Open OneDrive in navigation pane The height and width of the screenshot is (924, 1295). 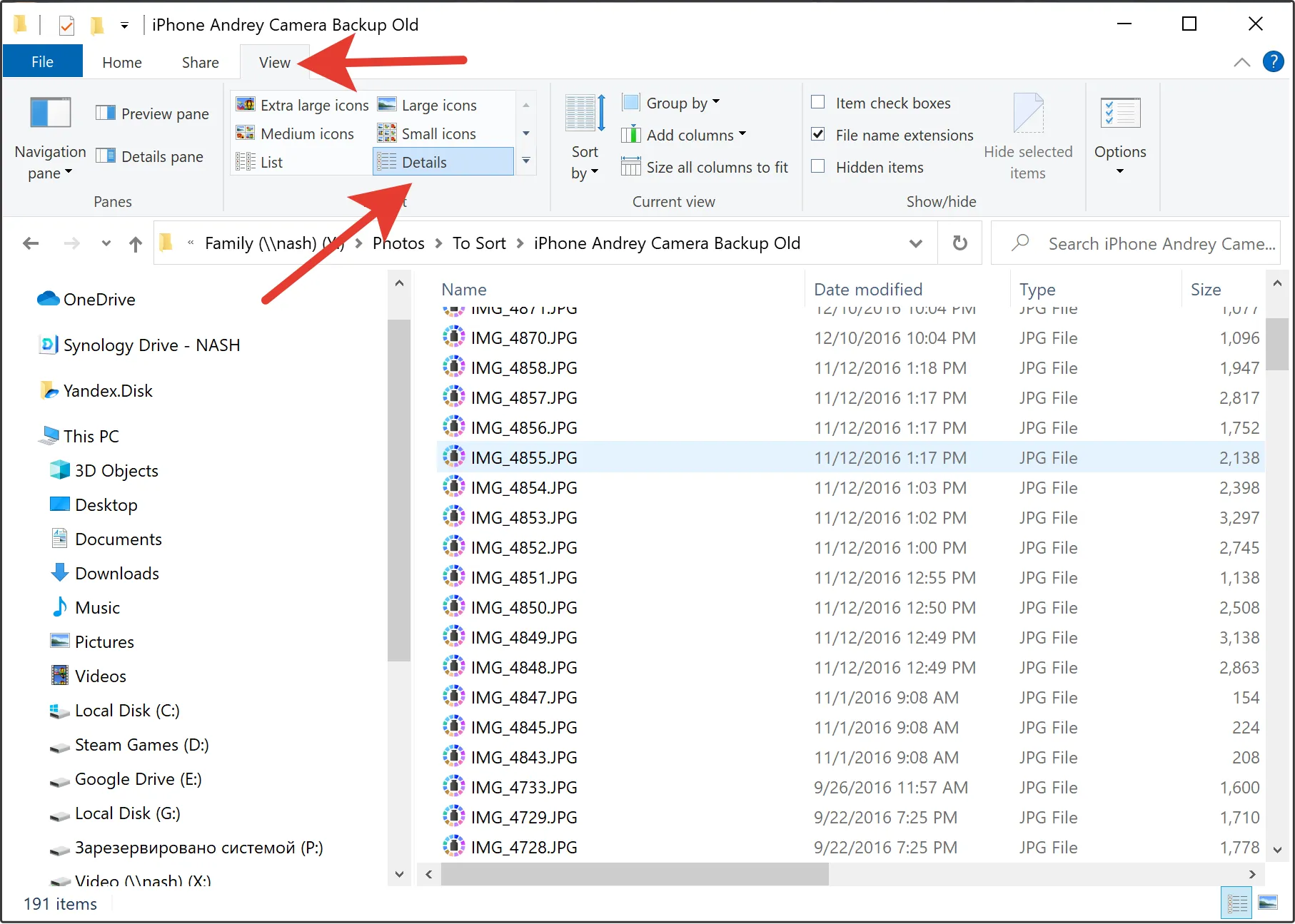click(x=86, y=299)
